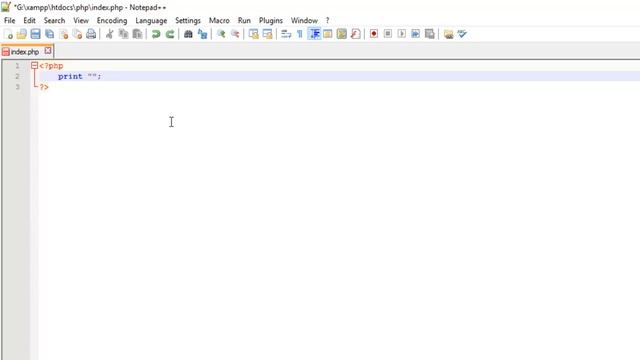Toggle synchronize horizontal scrolling
This screenshot has width=640, height=360.
tap(267, 34)
